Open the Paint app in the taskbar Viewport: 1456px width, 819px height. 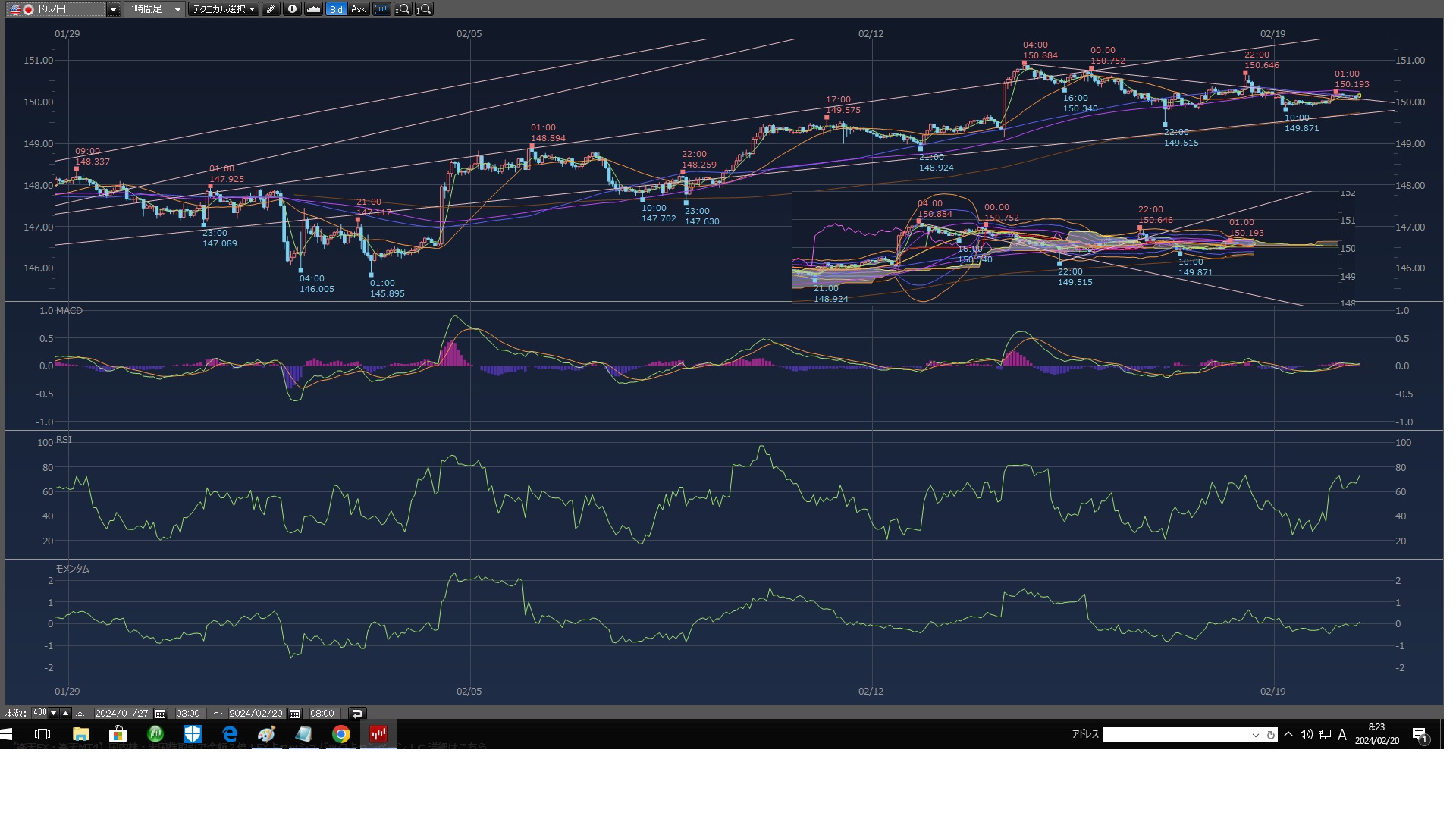(266, 734)
